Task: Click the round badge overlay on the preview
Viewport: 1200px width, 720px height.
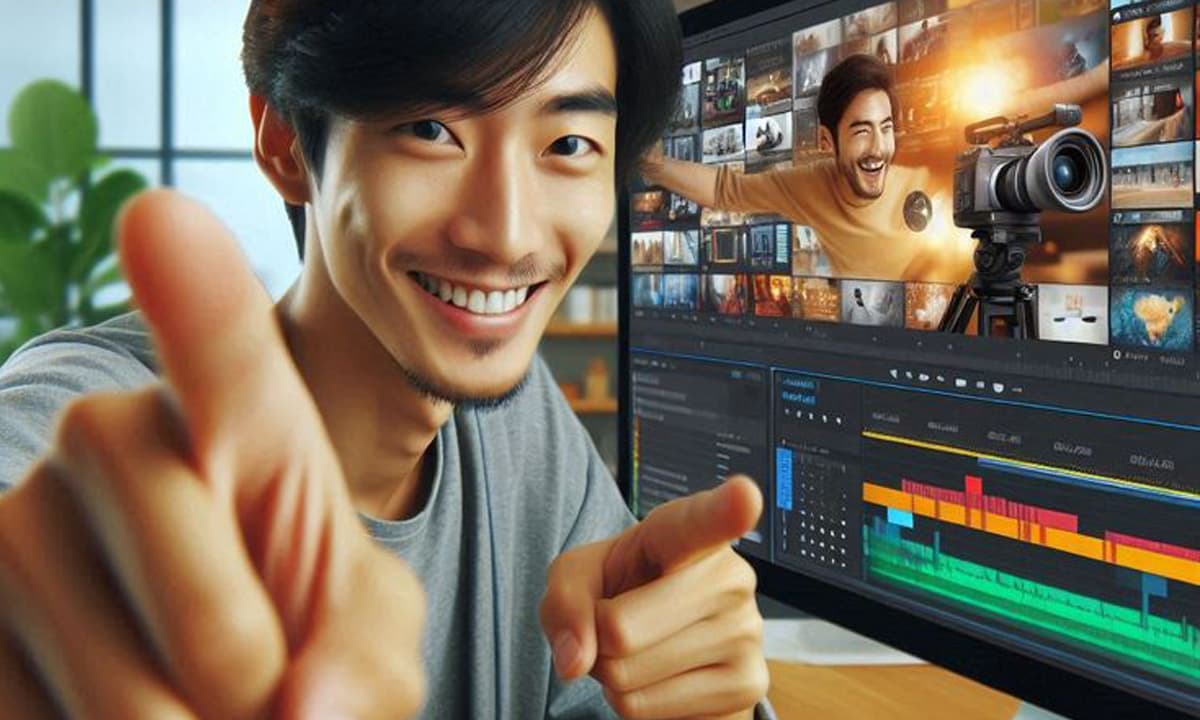Action: click(x=916, y=211)
